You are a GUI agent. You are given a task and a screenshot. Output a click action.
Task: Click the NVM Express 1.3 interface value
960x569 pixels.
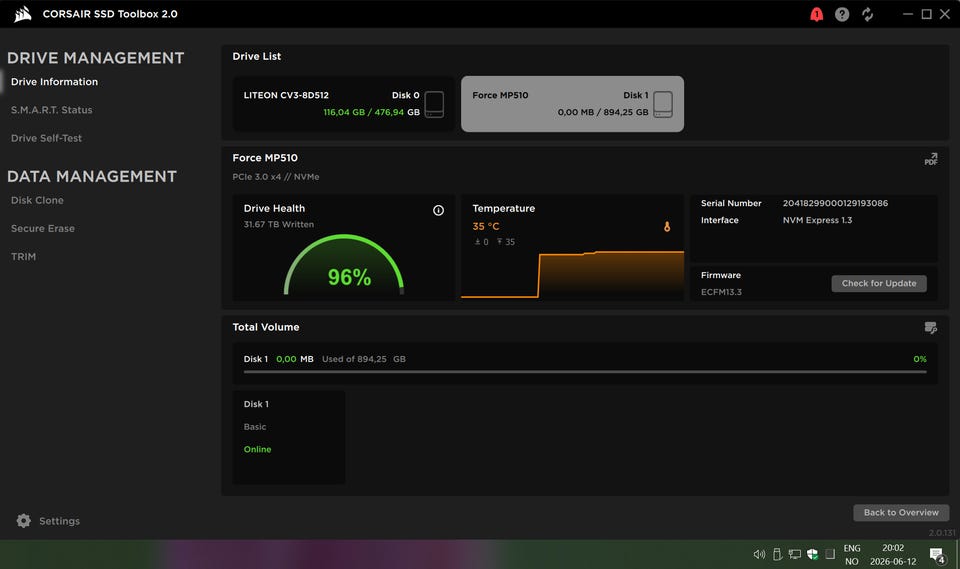coord(817,220)
